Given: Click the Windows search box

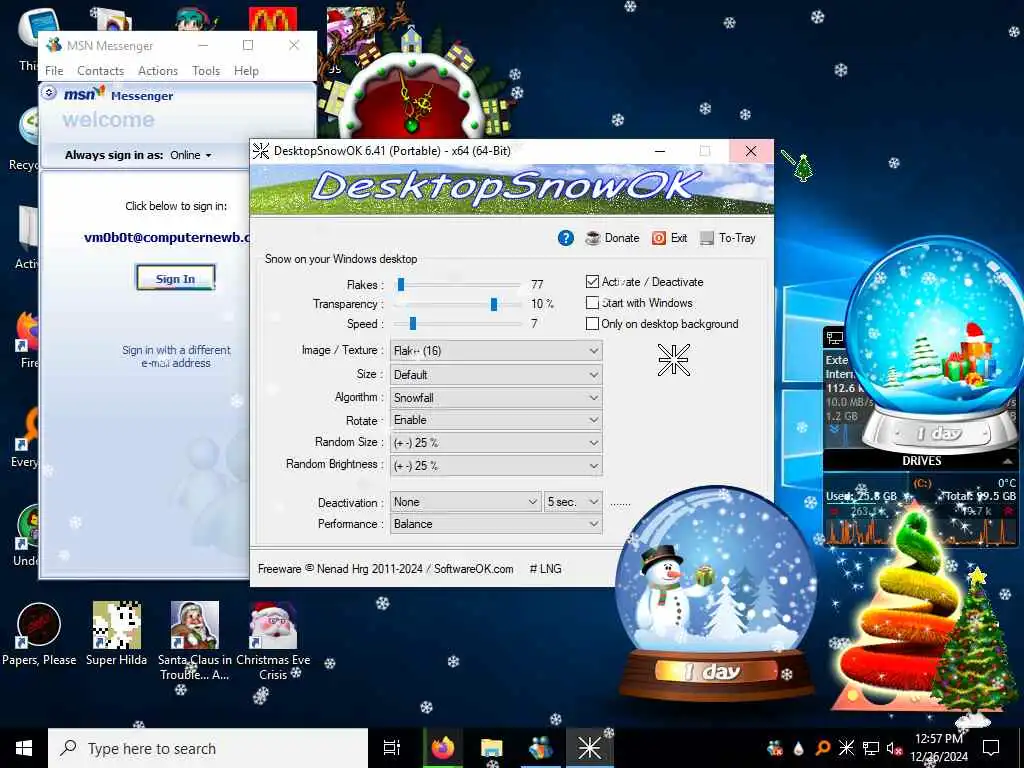Looking at the screenshot, I should (208, 748).
